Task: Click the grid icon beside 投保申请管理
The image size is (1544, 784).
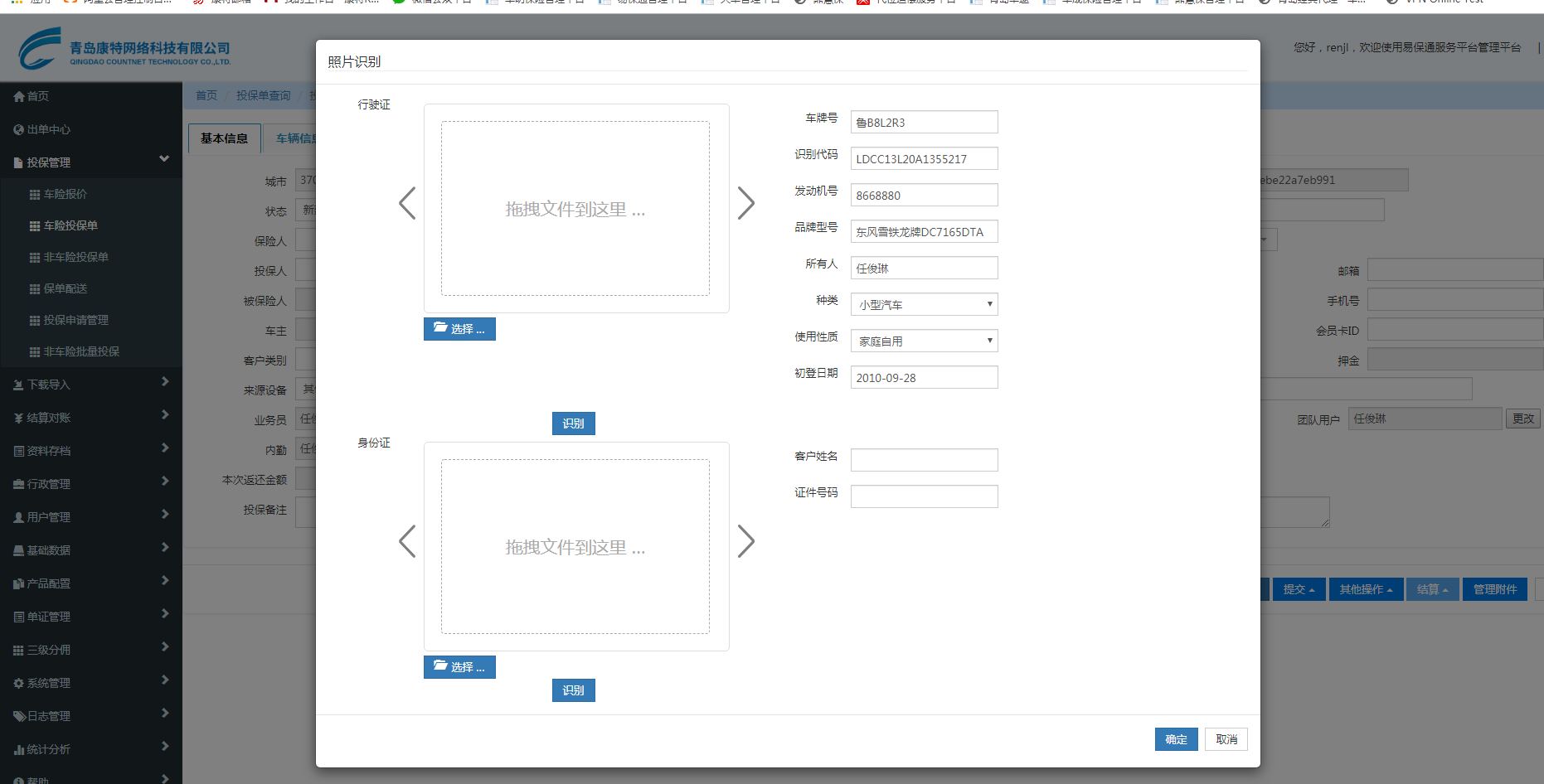Action: [x=35, y=320]
